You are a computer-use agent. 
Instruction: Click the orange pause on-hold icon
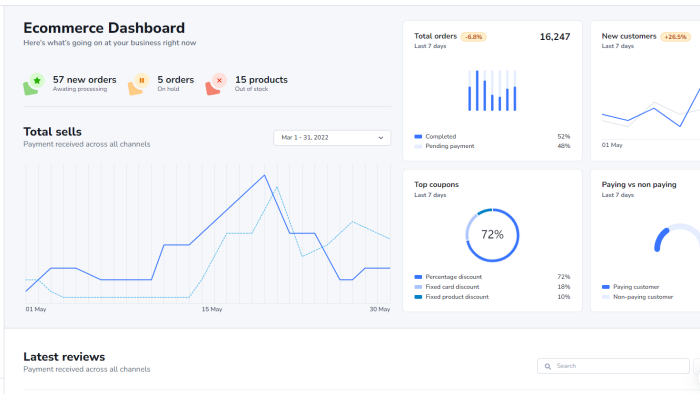(x=138, y=84)
